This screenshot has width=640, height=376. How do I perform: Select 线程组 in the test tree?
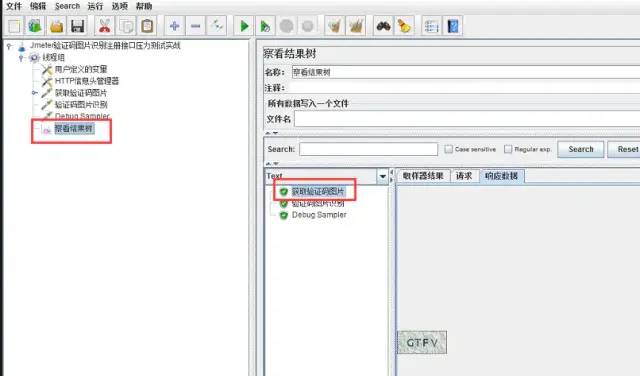tap(53, 57)
